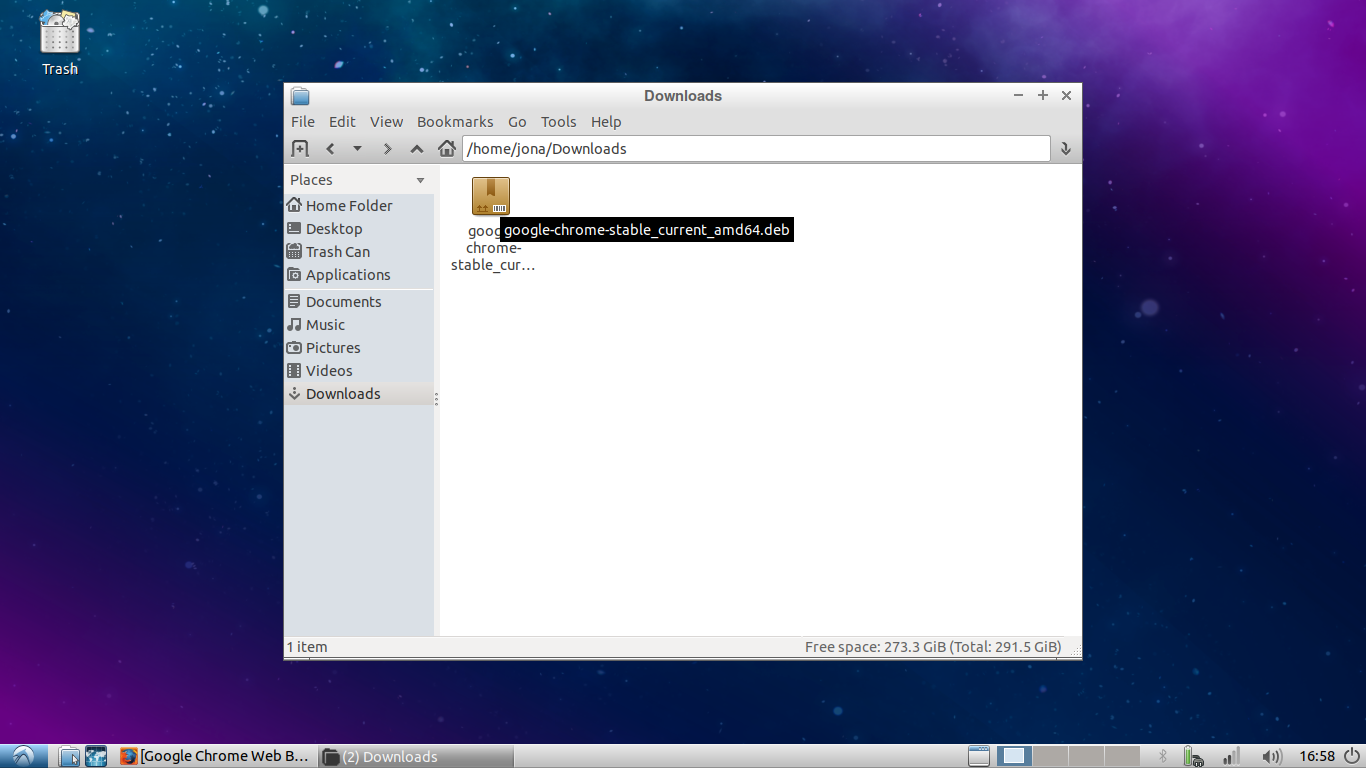Click the '1 item' status bar text
This screenshot has height=768, width=1366.
pyautogui.click(x=307, y=647)
